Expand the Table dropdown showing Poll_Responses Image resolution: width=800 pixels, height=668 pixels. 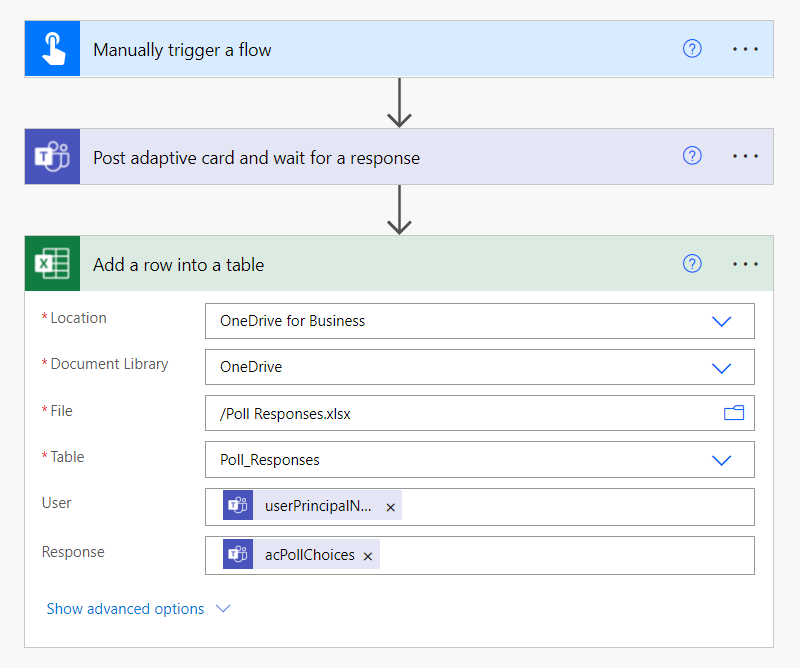[x=721, y=460]
